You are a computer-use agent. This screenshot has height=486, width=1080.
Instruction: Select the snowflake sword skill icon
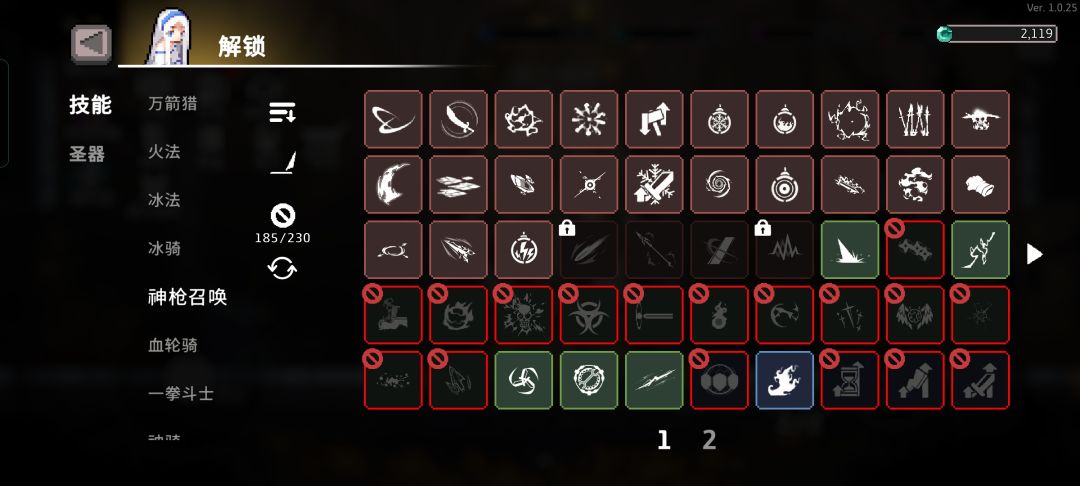(654, 184)
